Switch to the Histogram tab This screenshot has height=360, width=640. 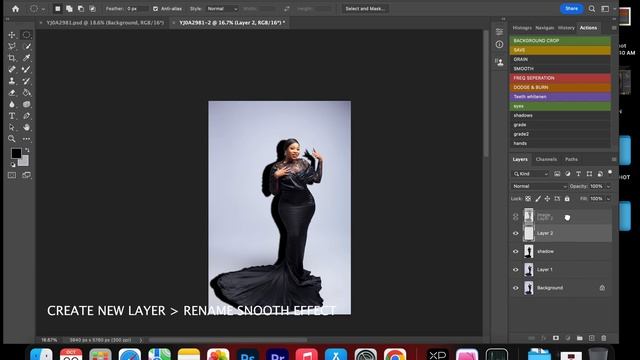tap(522, 28)
